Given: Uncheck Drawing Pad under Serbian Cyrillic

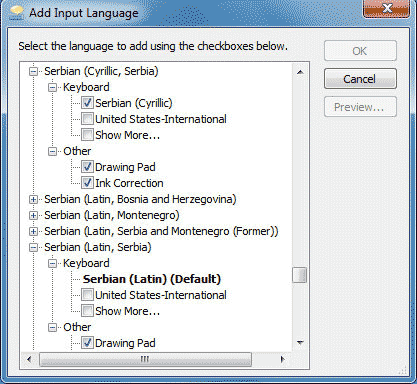Looking at the screenshot, I should coord(87,167).
